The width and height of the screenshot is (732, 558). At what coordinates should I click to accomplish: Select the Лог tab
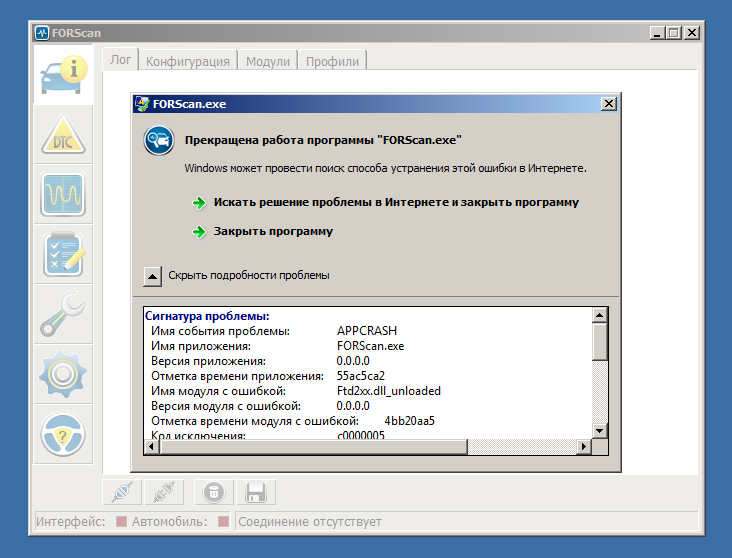coord(120,60)
